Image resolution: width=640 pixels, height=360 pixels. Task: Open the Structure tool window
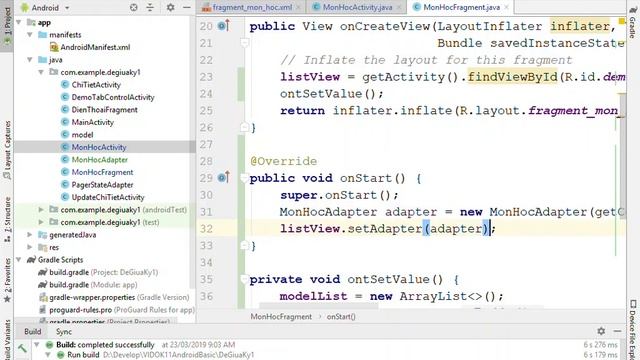coord(7,220)
